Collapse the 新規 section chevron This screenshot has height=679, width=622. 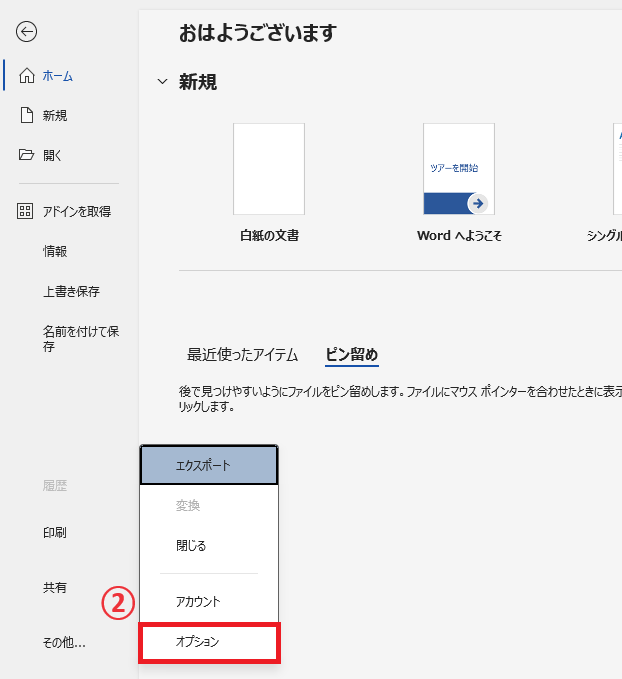click(x=162, y=81)
